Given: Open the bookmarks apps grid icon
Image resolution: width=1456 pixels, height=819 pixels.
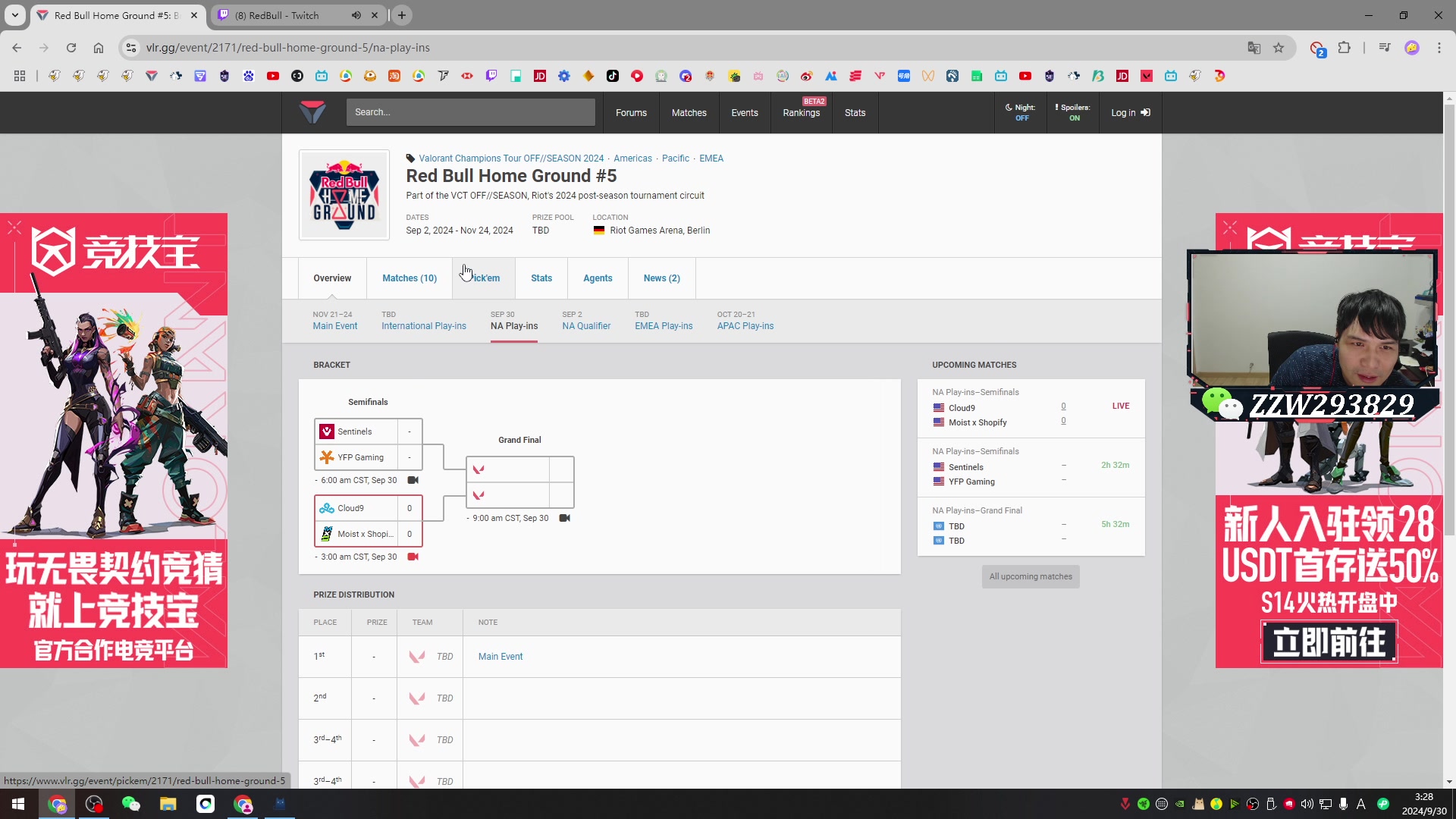Looking at the screenshot, I should (x=20, y=76).
